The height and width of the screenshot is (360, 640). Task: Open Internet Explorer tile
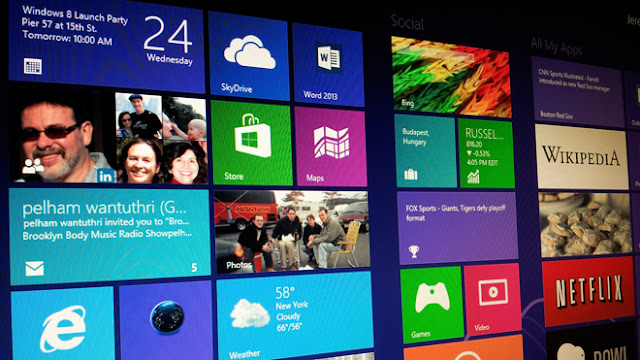pyautogui.click(x=62, y=323)
